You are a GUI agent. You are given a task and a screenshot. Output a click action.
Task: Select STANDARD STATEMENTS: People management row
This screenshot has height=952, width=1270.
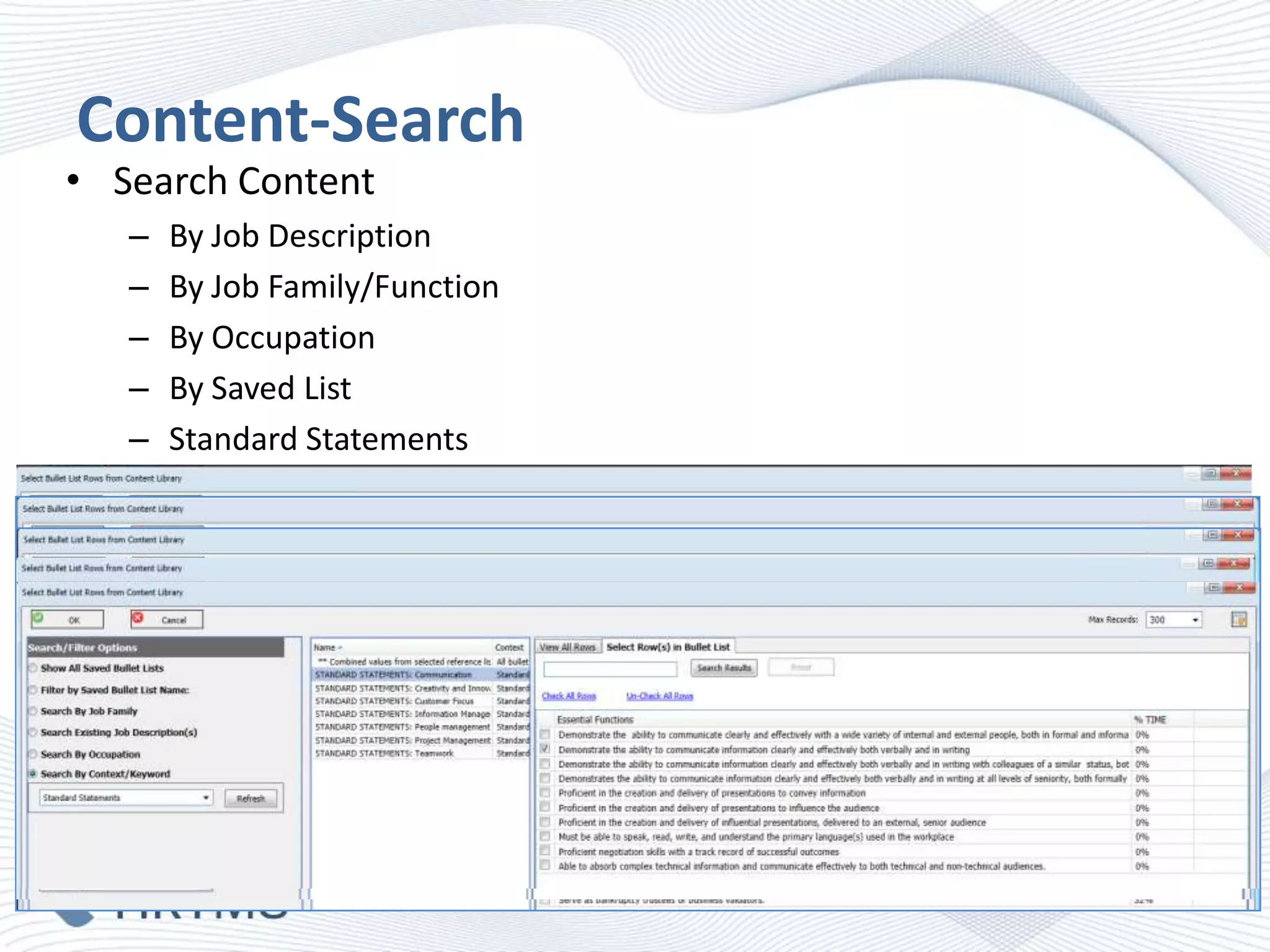pos(420,727)
